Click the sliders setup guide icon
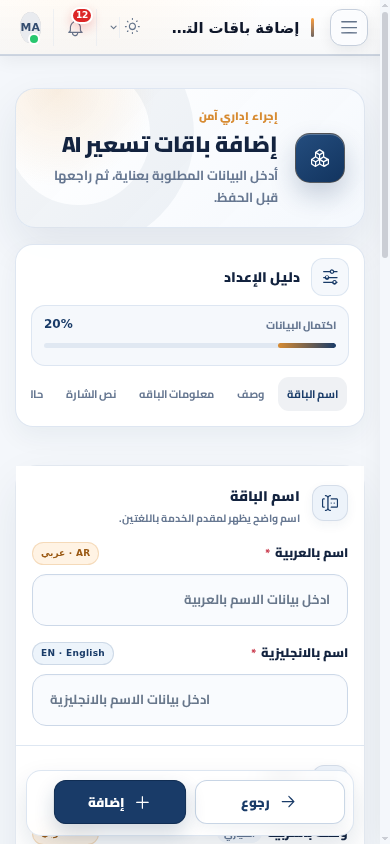390x844 pixels. tap(330, 277)
